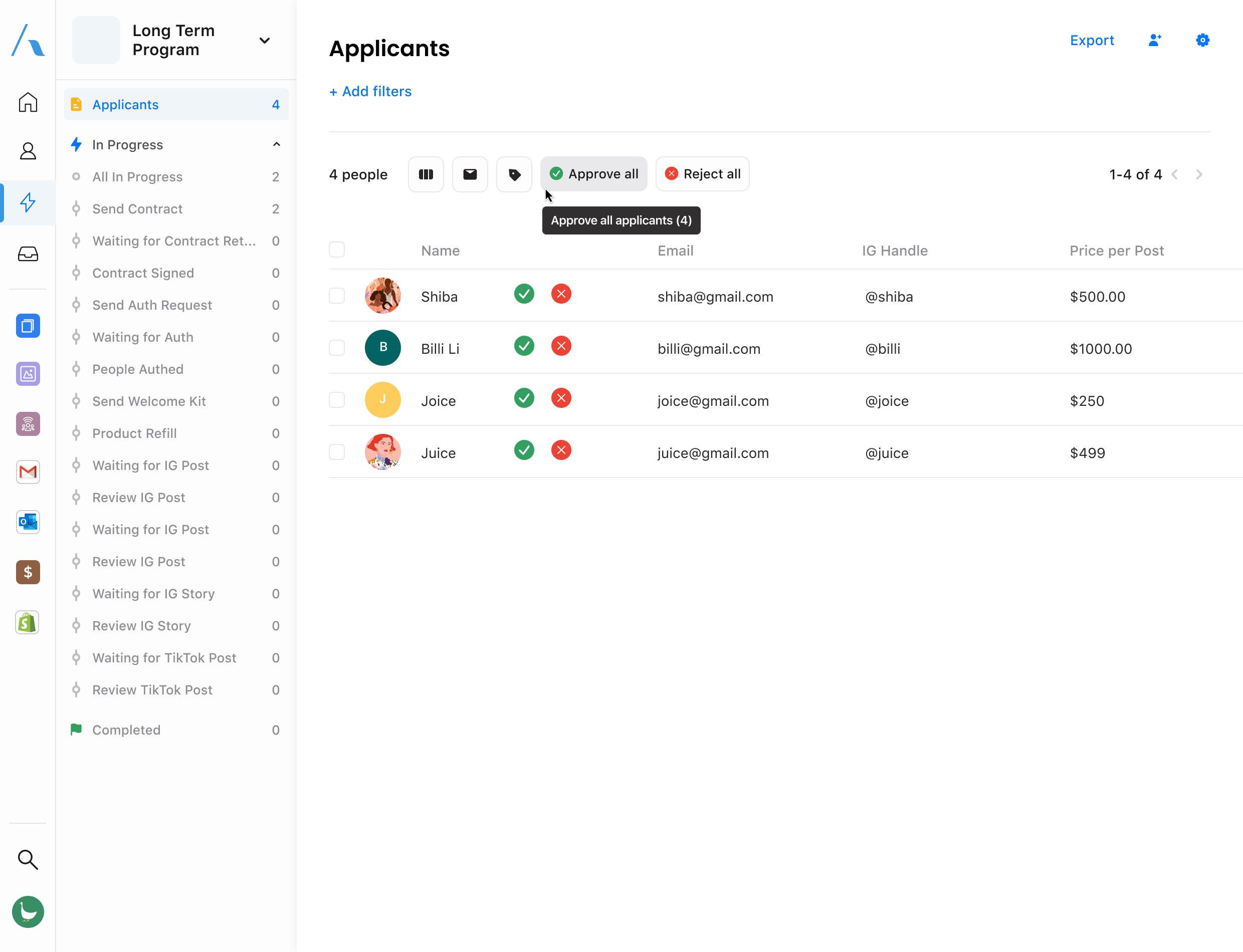Image resolution: width=1243 pixels, height=952 pixels.
Task: Go to next page of applicants
Action: 1199,174
